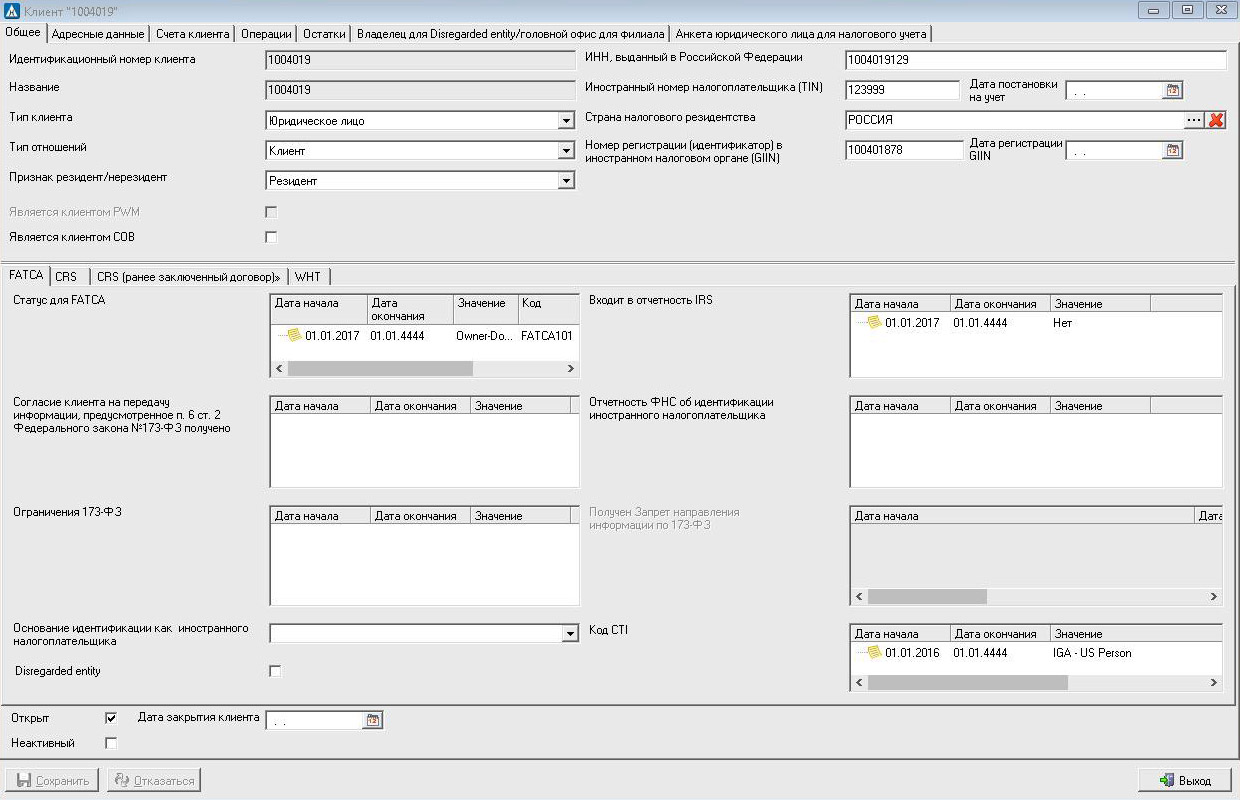Open calendar for Дата постановки на учет
Image resolution: width=1240 pixels, height=800 pixels.
[1173, 91]
